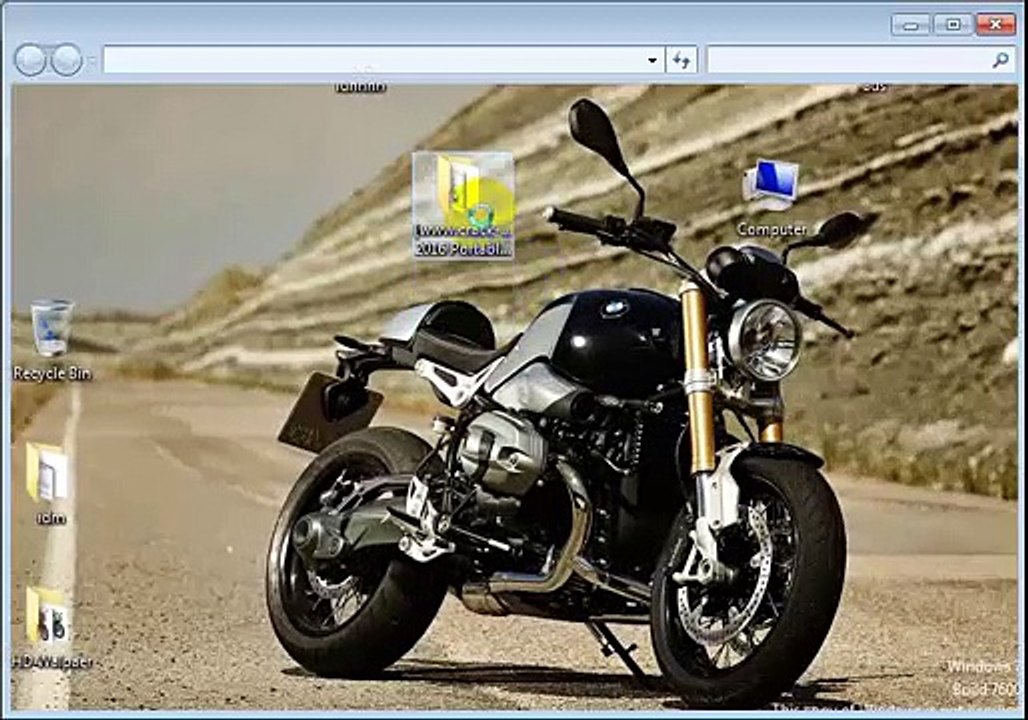
Task: Click the 'Recycle Bin' label text
Action: click(x=52, y=374)
